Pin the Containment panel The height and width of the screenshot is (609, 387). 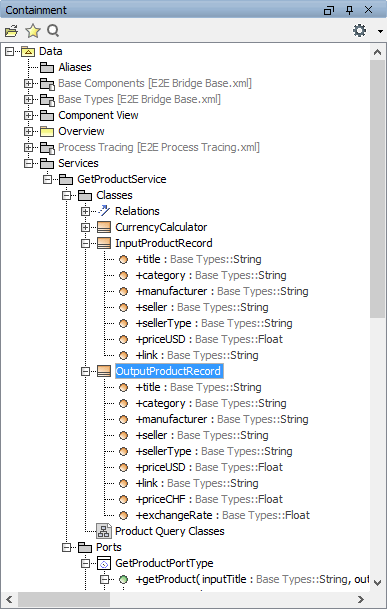point(349,10)
